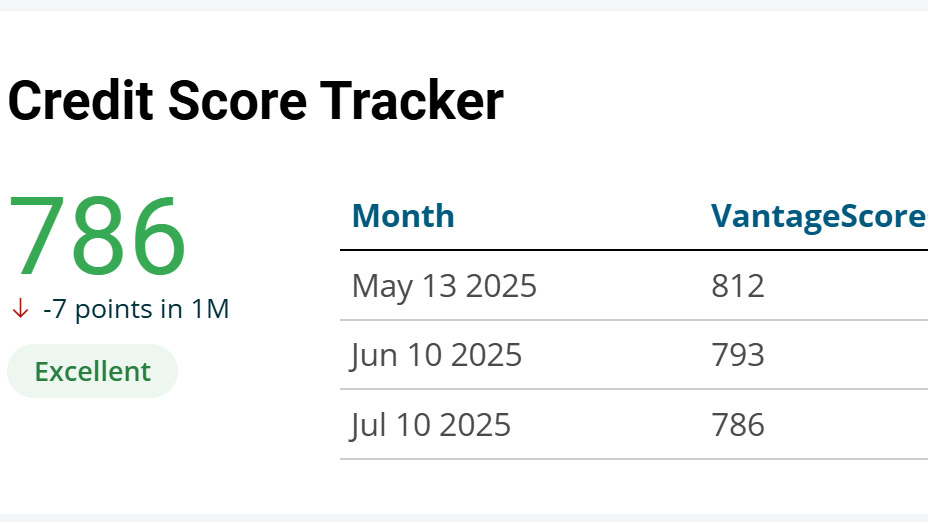This screenshot has width=928, height=522.
Task: Click the 786 value in the table
Action: [x=738, y=425]
